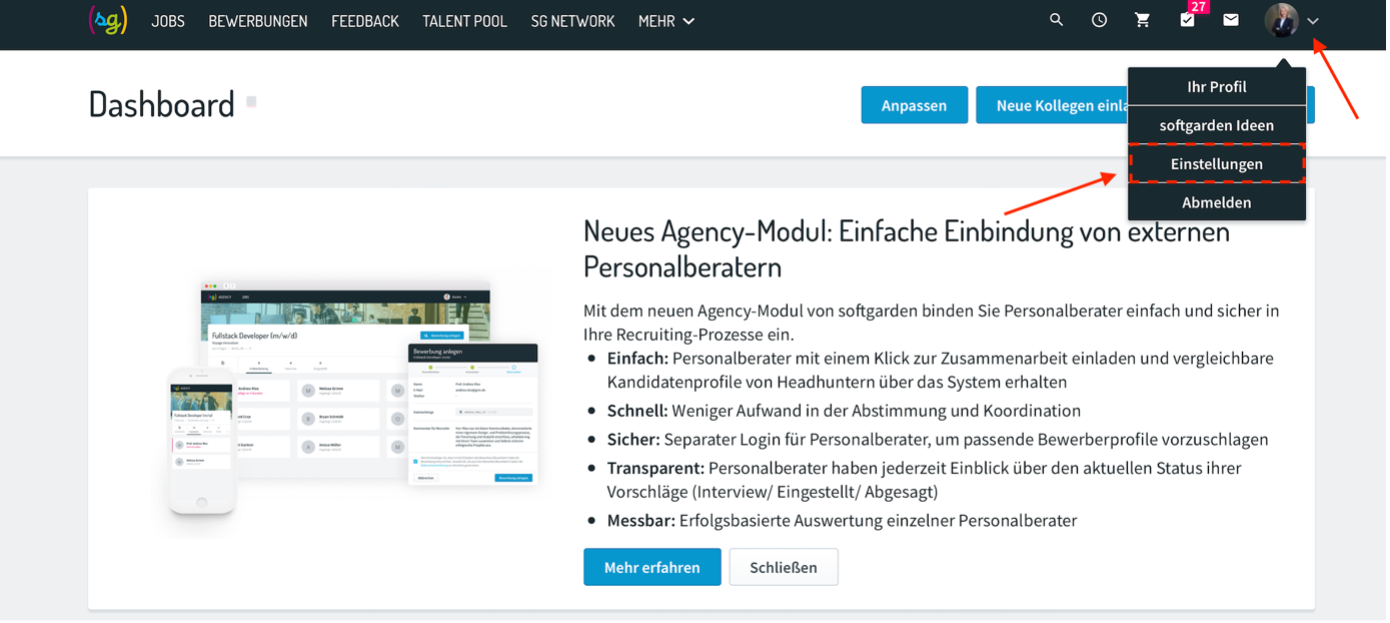Click Neue Kollegen einladen button

(1053, 105)
